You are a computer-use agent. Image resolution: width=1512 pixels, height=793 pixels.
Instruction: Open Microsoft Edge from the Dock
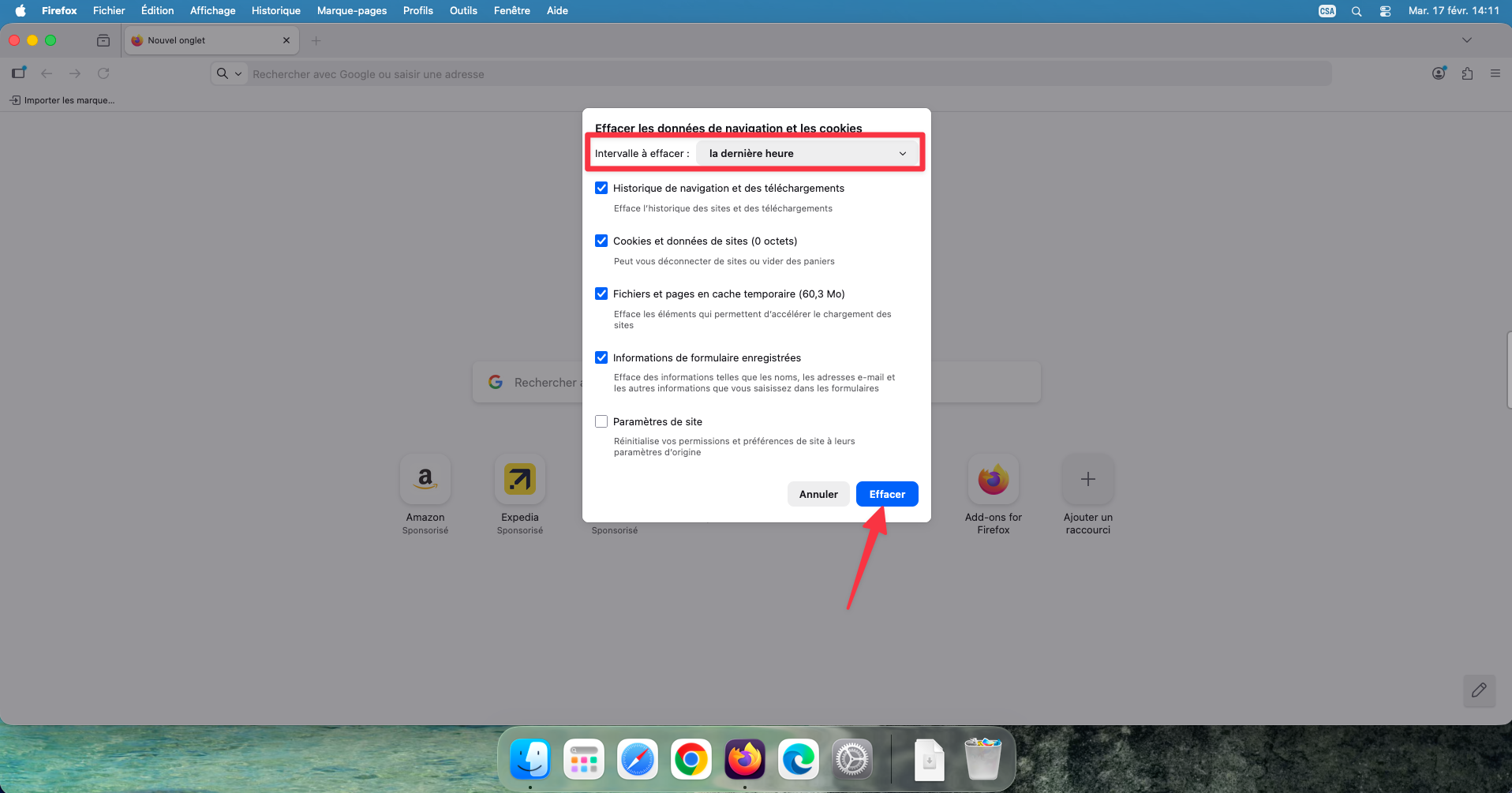799,760
